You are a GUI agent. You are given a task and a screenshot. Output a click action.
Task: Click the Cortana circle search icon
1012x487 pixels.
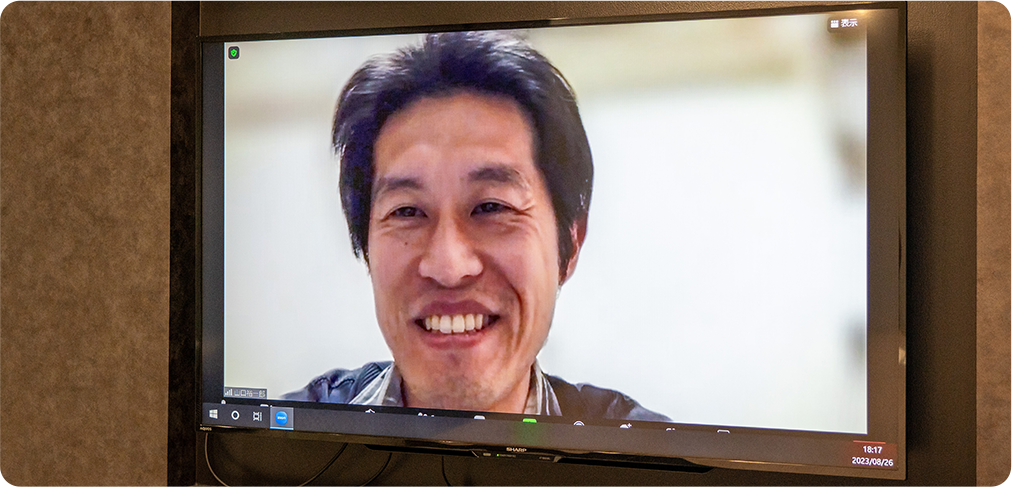point(235,415)
